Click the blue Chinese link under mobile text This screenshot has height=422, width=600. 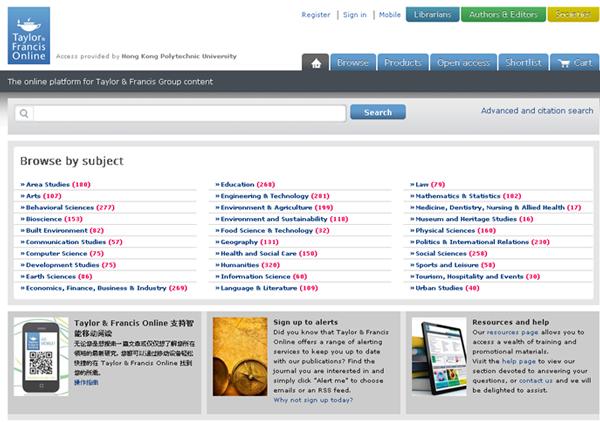(x=86, y=383)
